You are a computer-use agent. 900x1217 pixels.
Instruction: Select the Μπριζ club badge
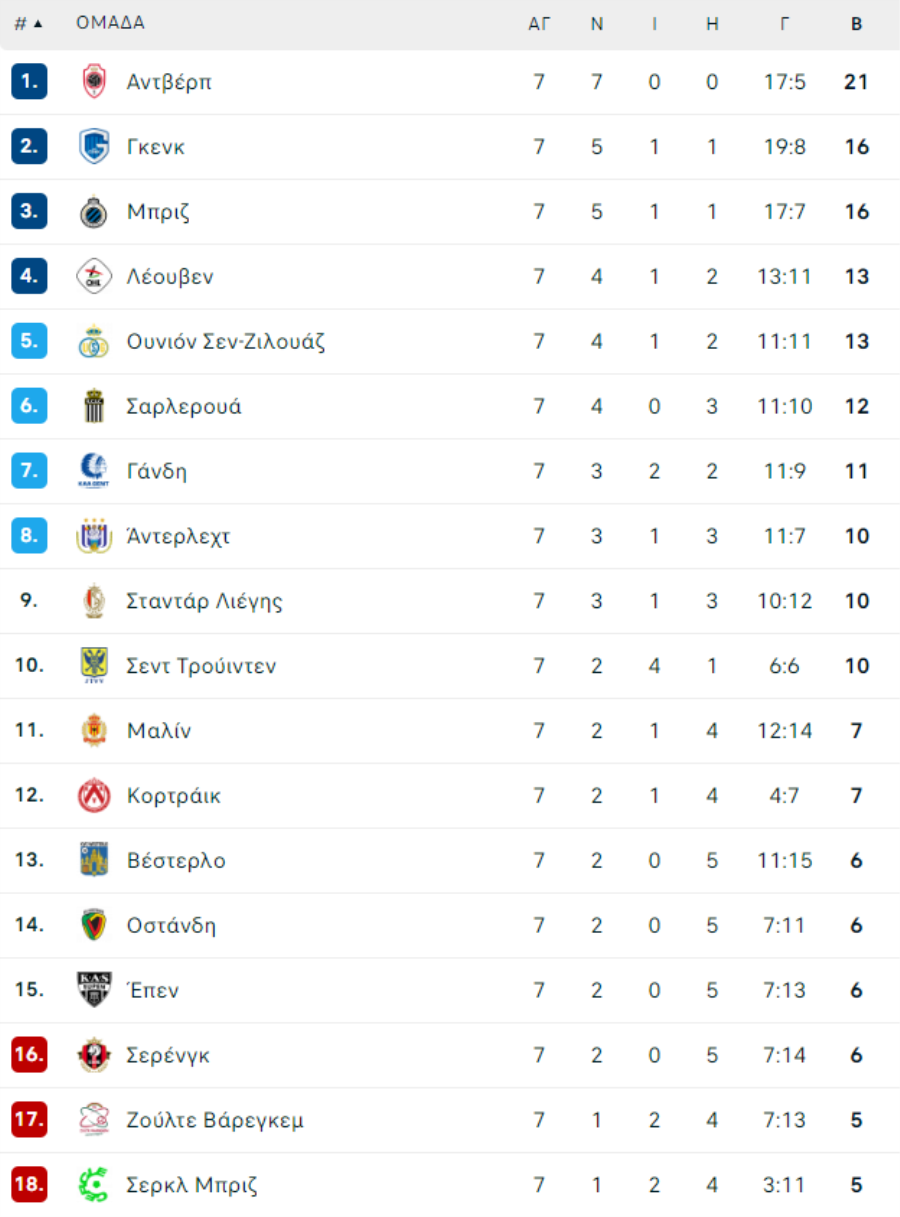[x=94, y=212]
